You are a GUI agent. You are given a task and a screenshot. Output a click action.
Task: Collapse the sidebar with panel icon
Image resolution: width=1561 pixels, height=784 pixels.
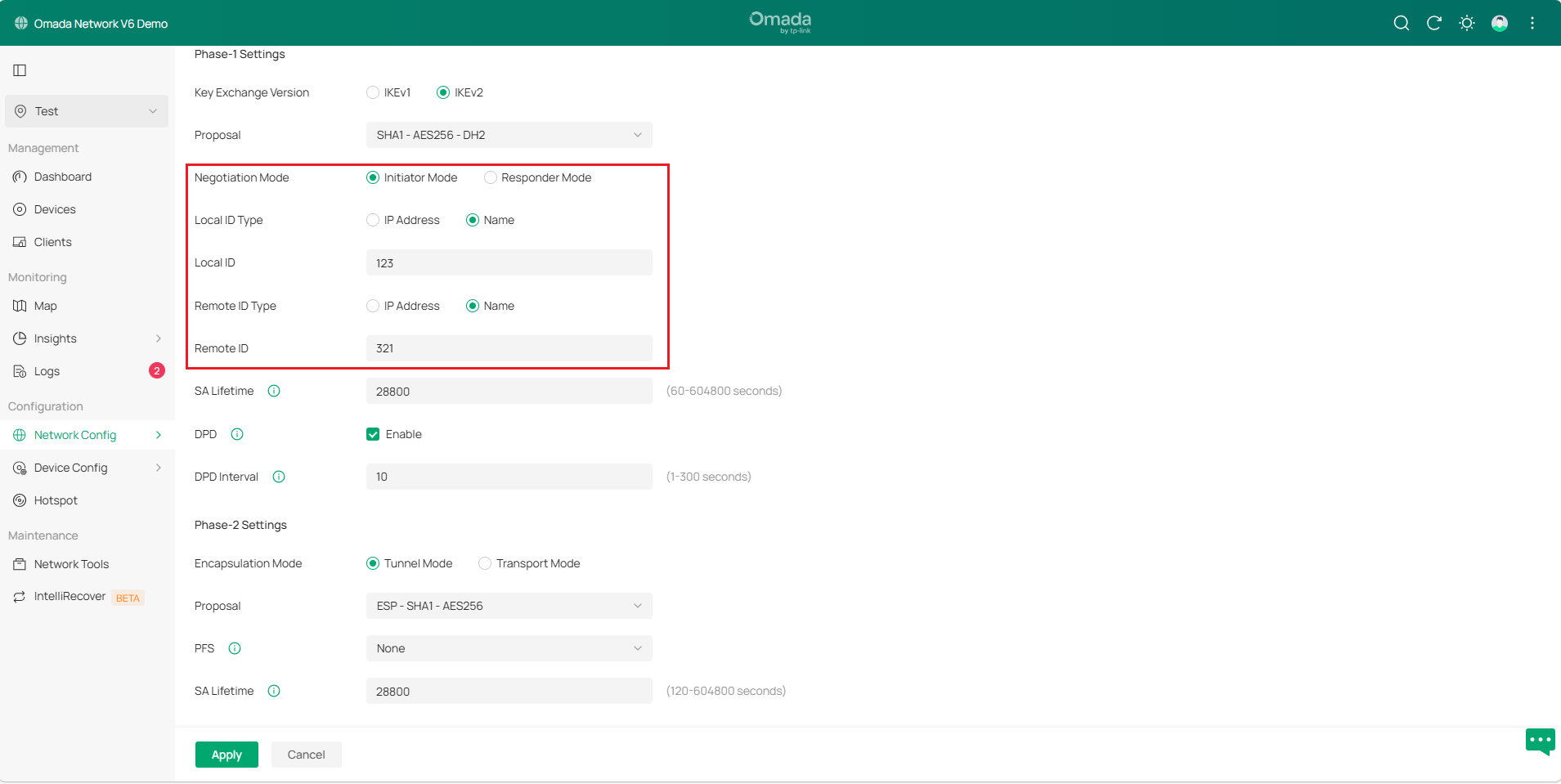click(20, 70)
